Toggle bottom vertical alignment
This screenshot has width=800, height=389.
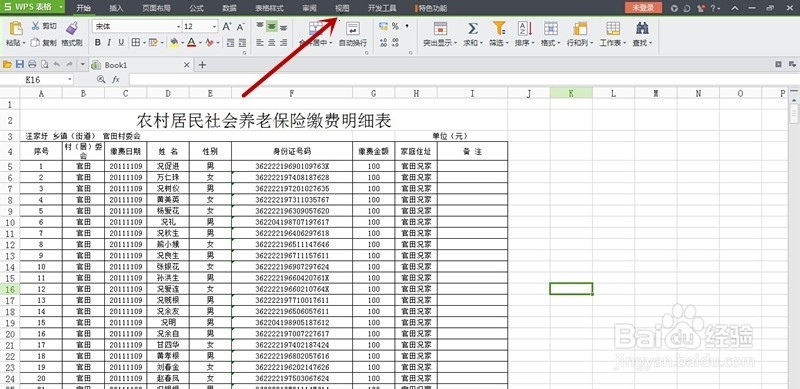point(284,27)
